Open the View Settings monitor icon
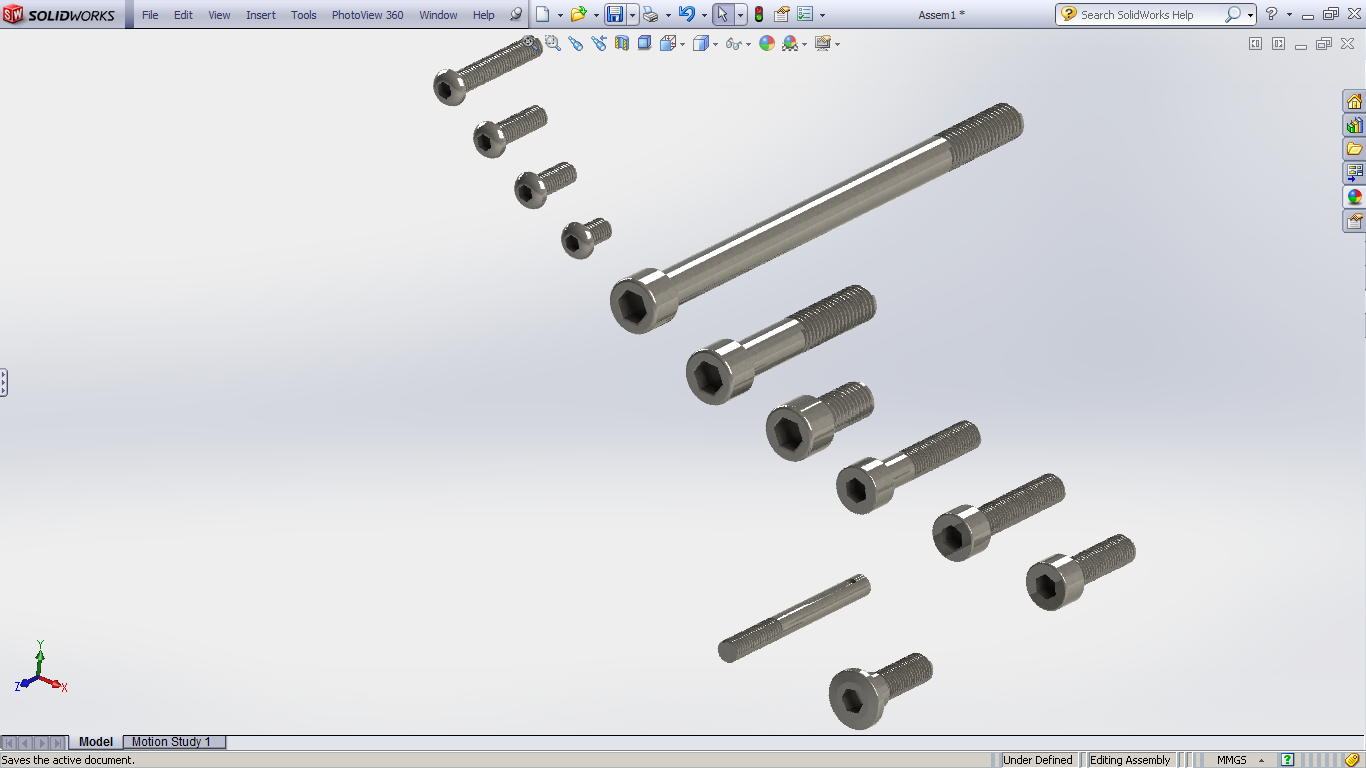Screen dimensions: 1366x768 822,43
